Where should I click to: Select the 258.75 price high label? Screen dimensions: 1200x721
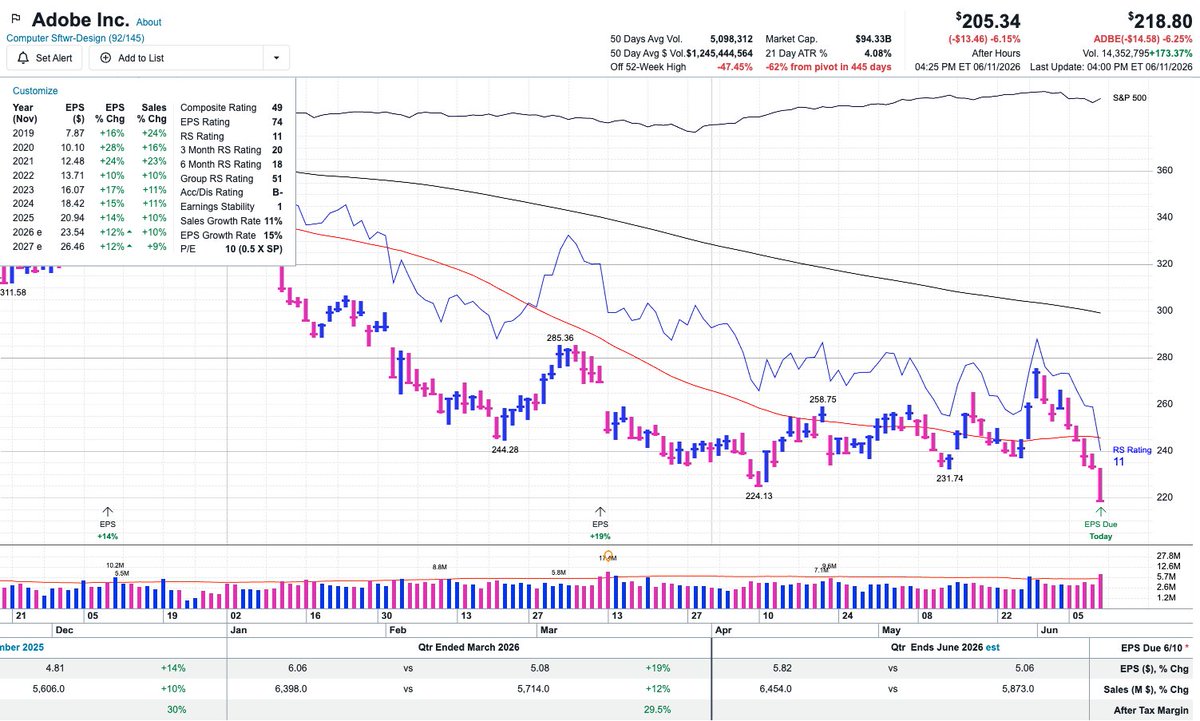tap(823, 399)
